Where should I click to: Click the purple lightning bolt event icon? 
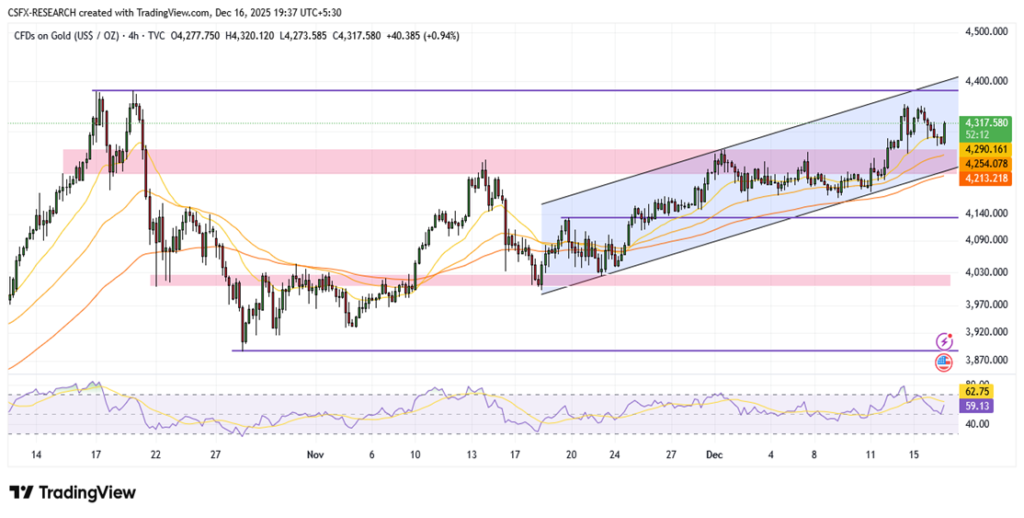(943, 341)
